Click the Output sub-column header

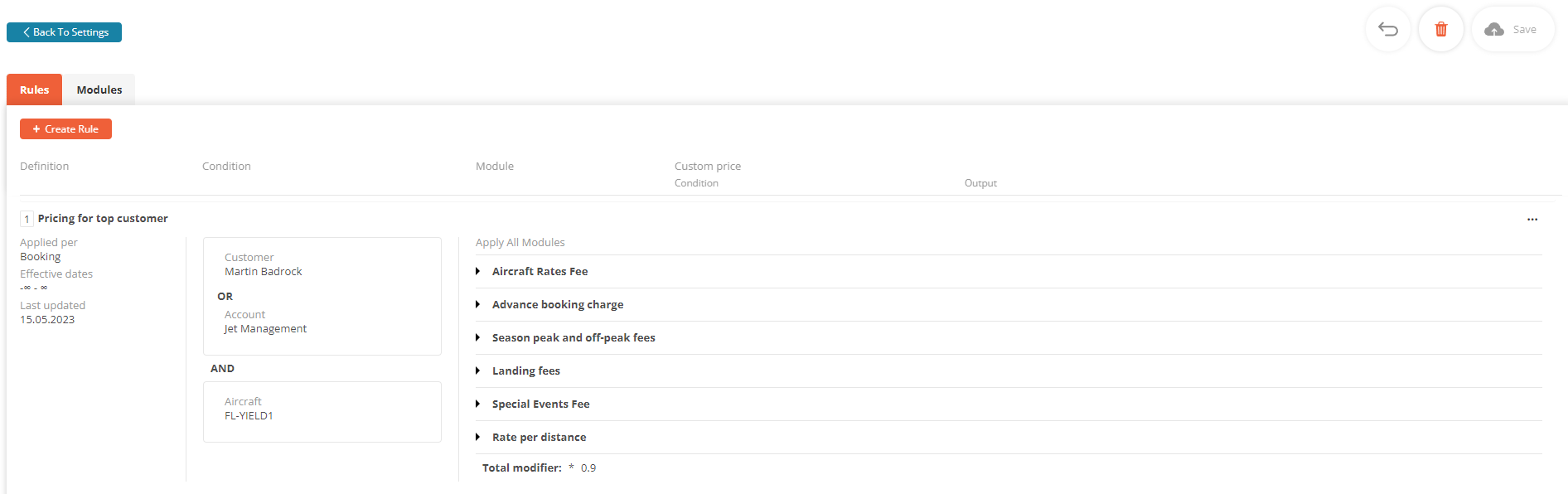pyautogui.click(x=980, y=183)
